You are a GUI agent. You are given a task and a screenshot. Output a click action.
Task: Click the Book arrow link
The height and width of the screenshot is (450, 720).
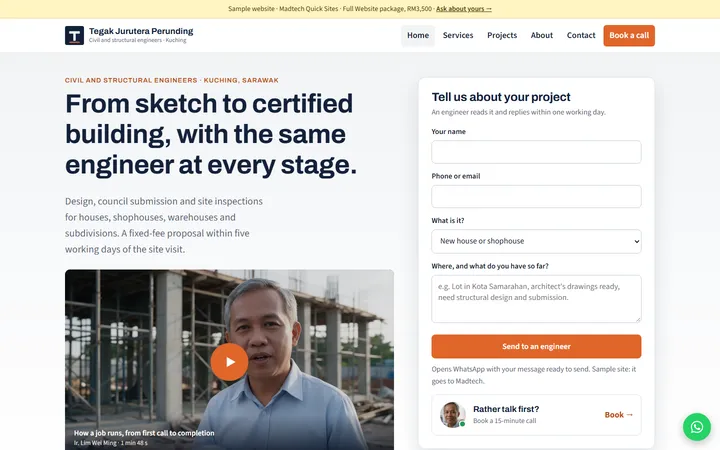click(619, 415)
